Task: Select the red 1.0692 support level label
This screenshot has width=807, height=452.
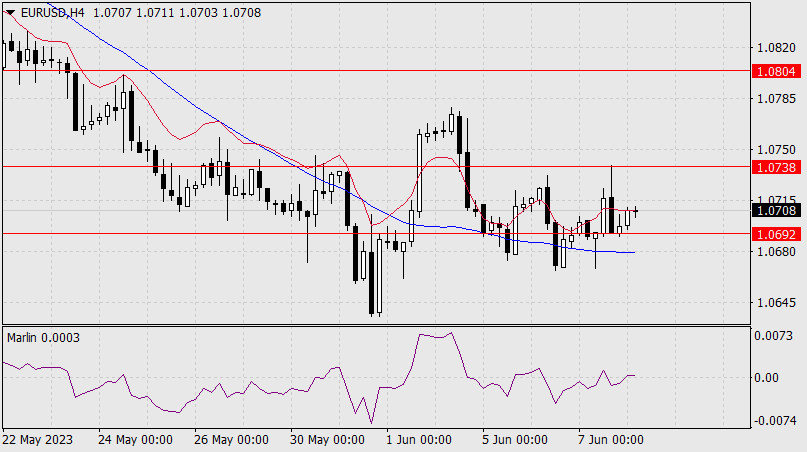Action: (777, 233)
